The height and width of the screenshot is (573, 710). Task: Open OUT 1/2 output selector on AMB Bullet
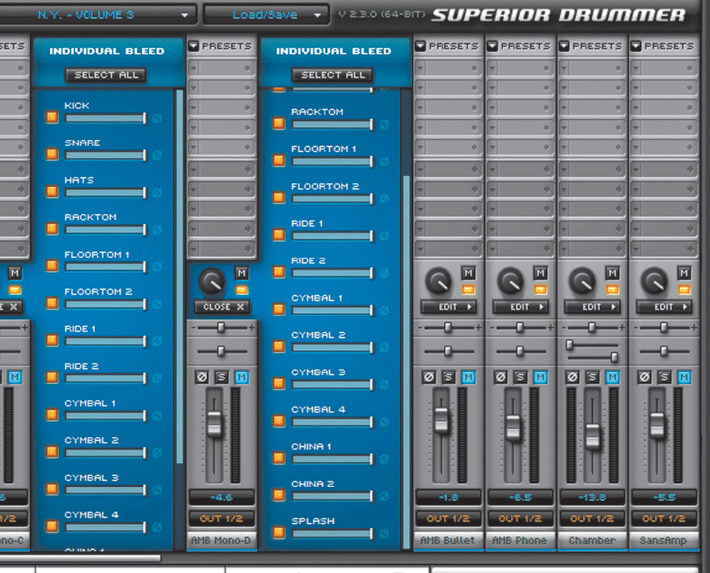point(448,519)
